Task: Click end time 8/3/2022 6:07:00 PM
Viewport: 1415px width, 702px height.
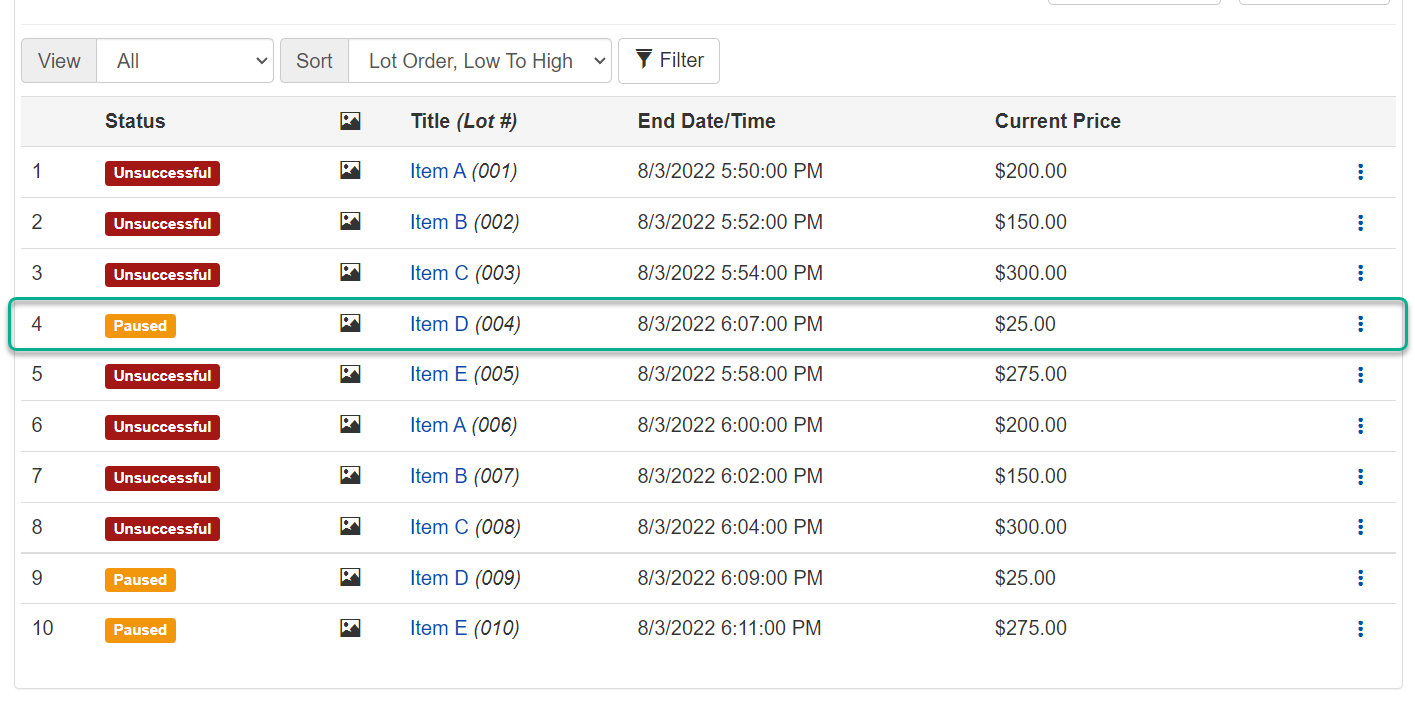Action: tap(730, 324)
